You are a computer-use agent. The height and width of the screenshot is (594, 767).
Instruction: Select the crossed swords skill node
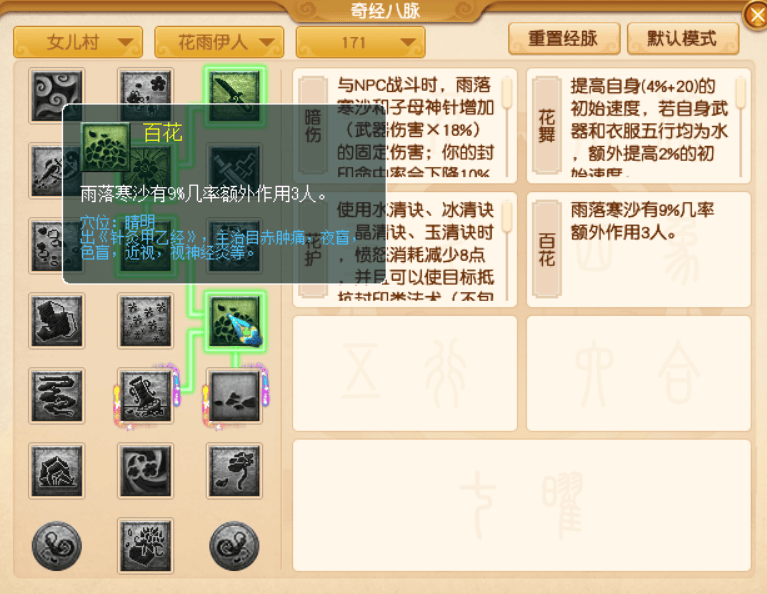[235, 169]
